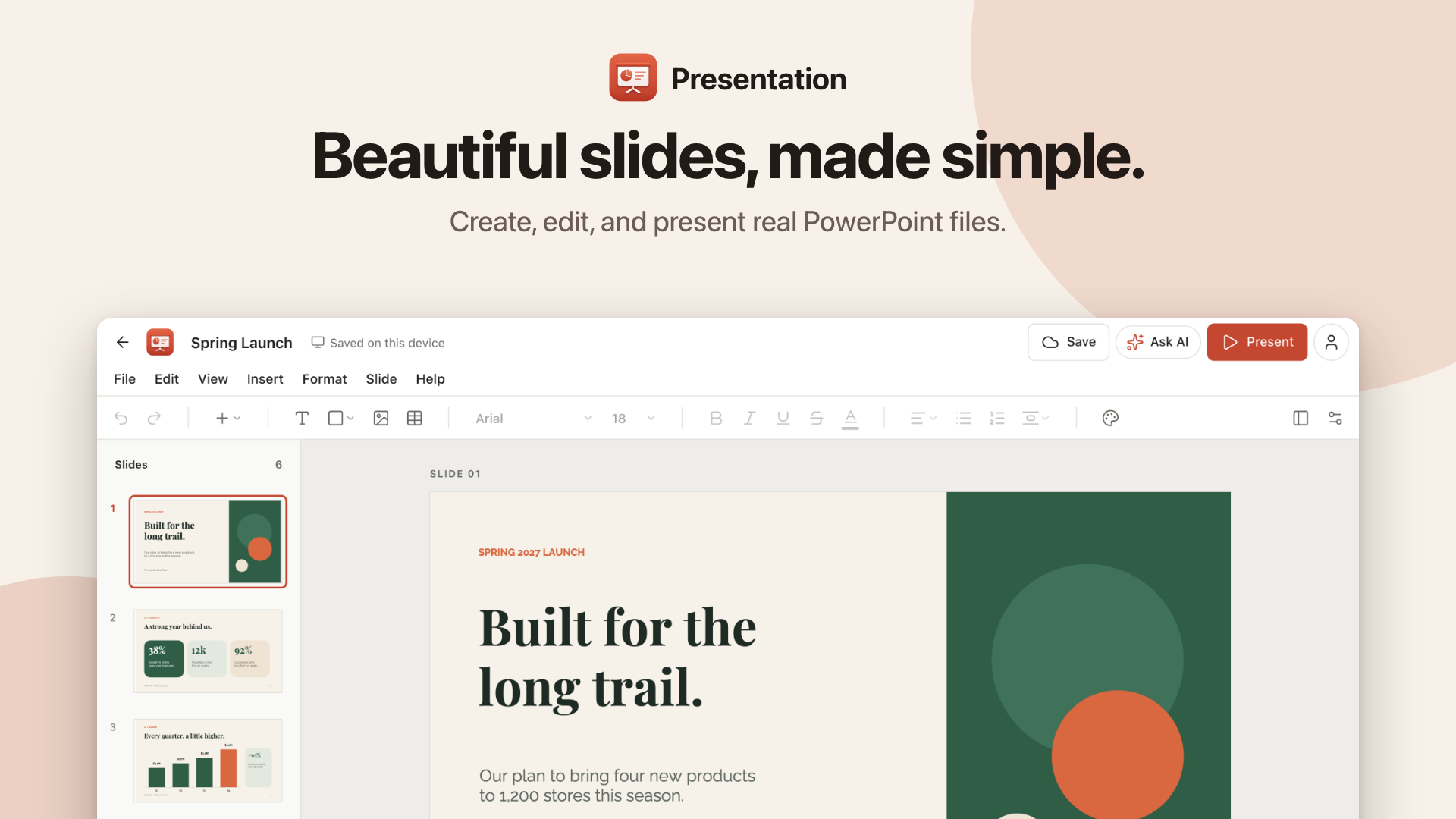The image size is (1456, 819).
Task: Click the undo icon
Action: tap(121, 418)
